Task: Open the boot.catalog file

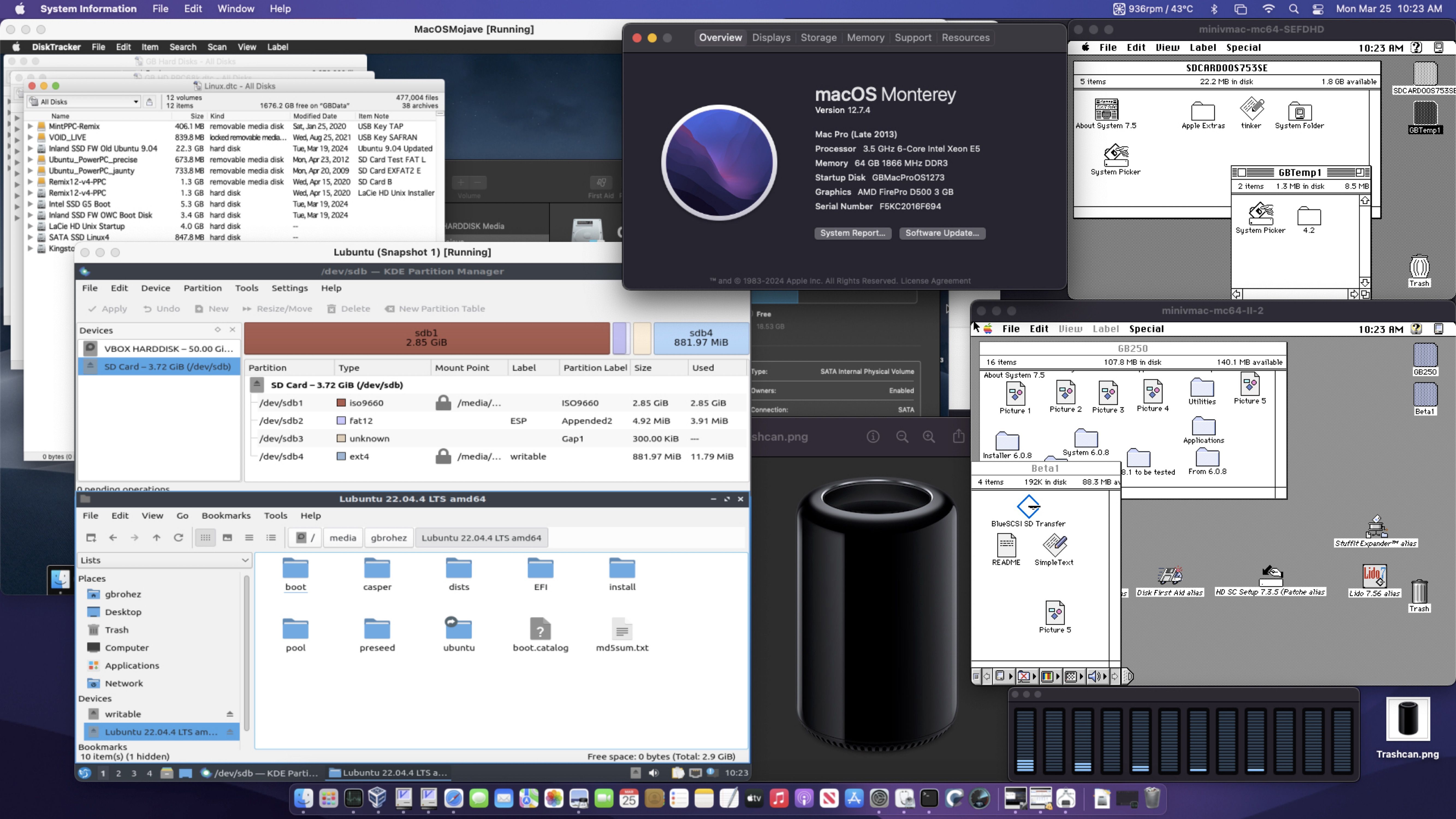Action: [540, 635]
